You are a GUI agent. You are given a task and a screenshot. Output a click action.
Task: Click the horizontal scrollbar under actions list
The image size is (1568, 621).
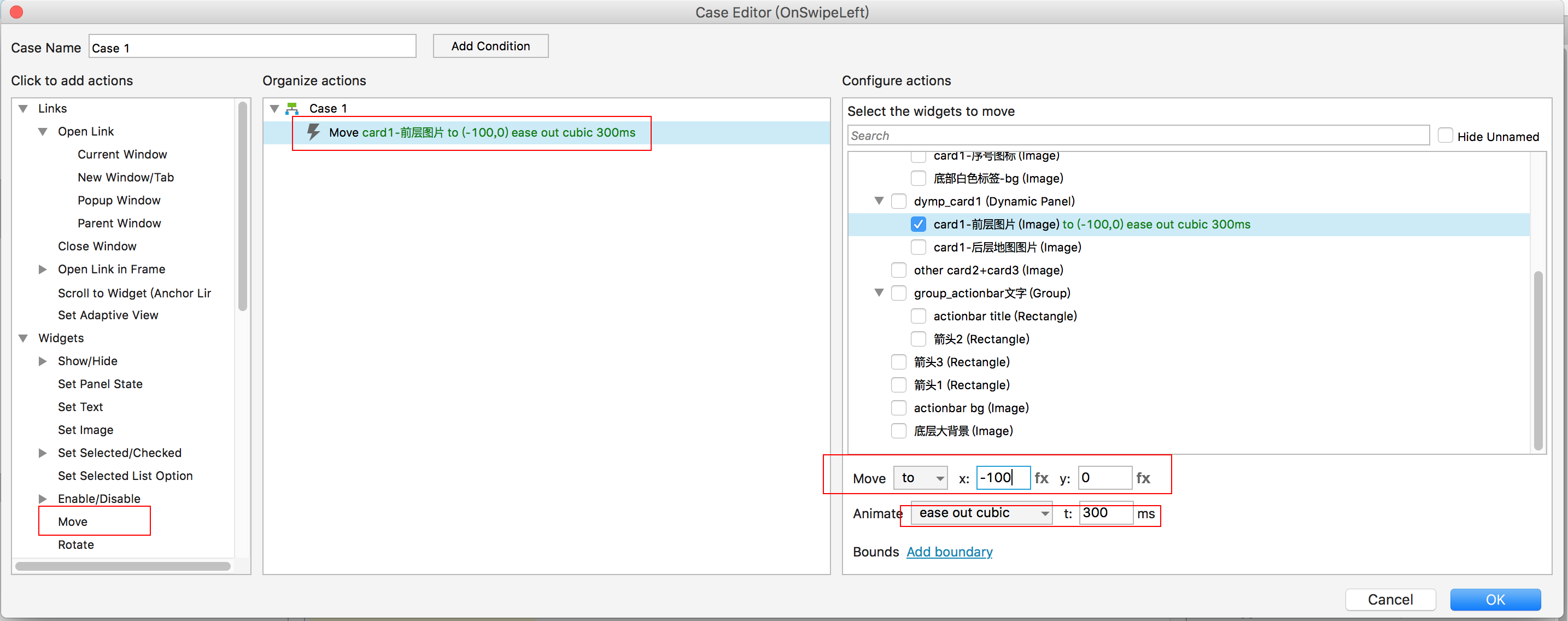point(122,566)
